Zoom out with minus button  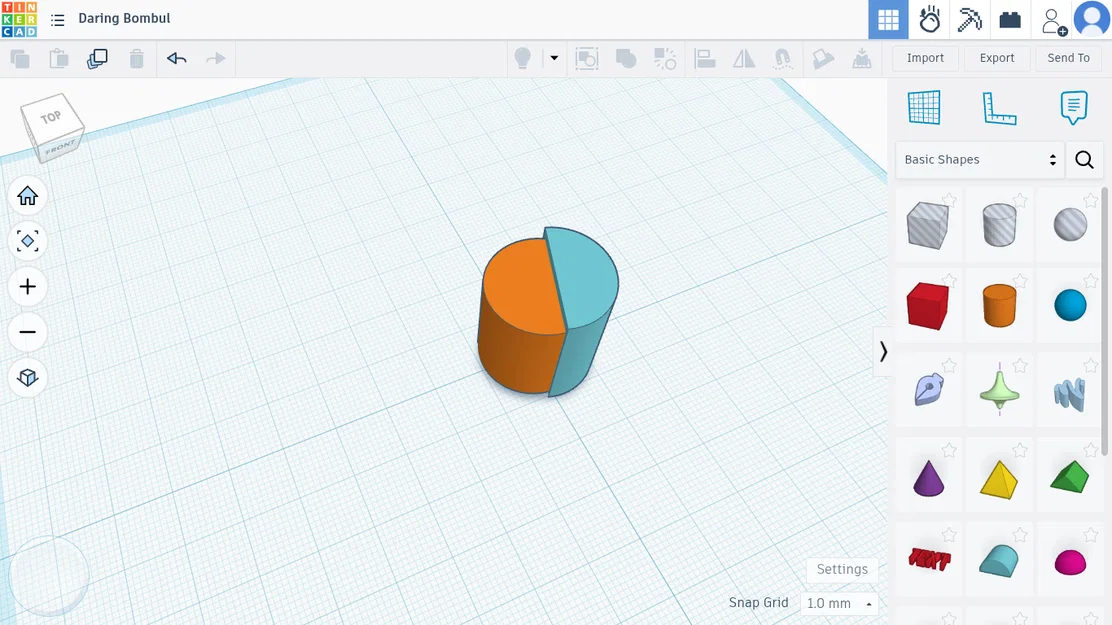(x=28, y=332)
